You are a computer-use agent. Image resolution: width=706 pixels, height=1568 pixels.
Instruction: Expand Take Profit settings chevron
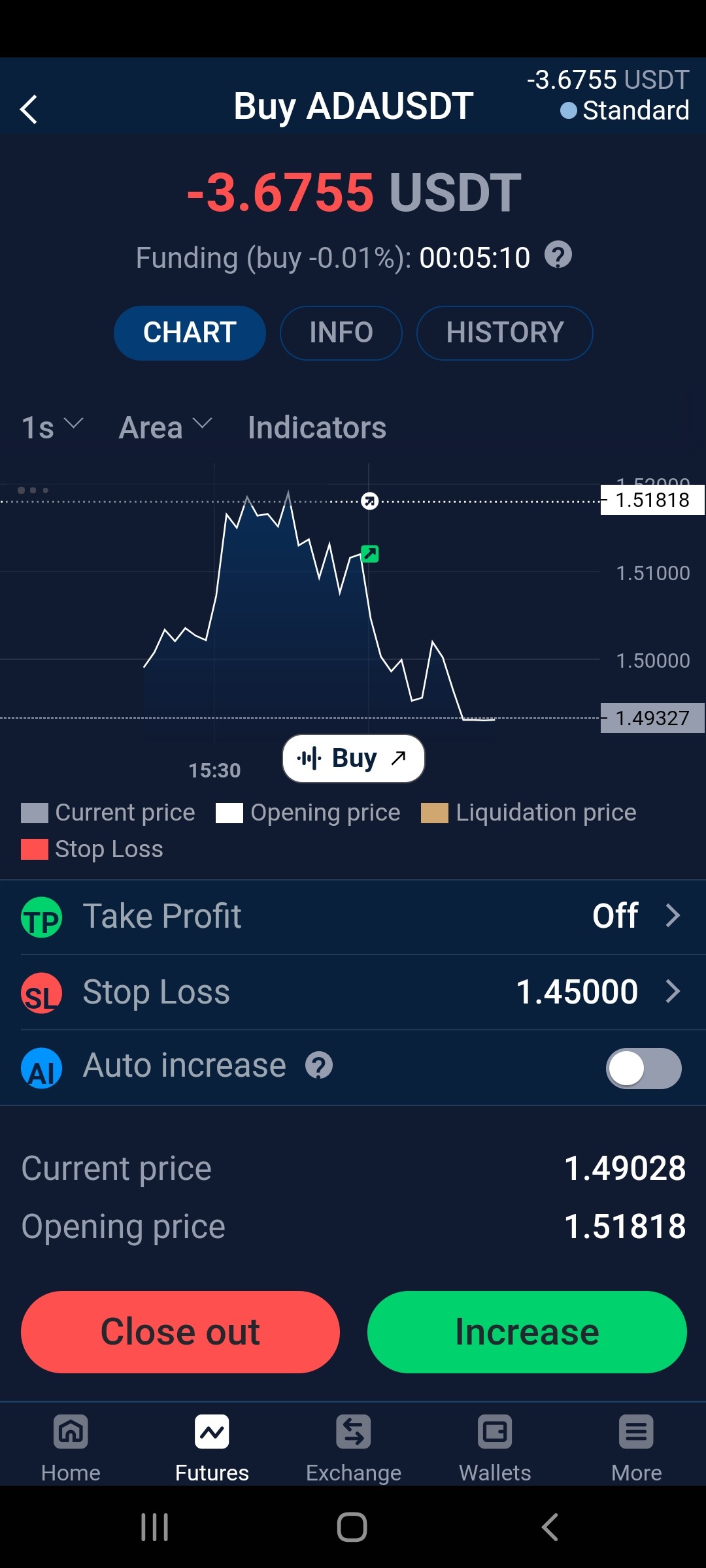point(673,915)
